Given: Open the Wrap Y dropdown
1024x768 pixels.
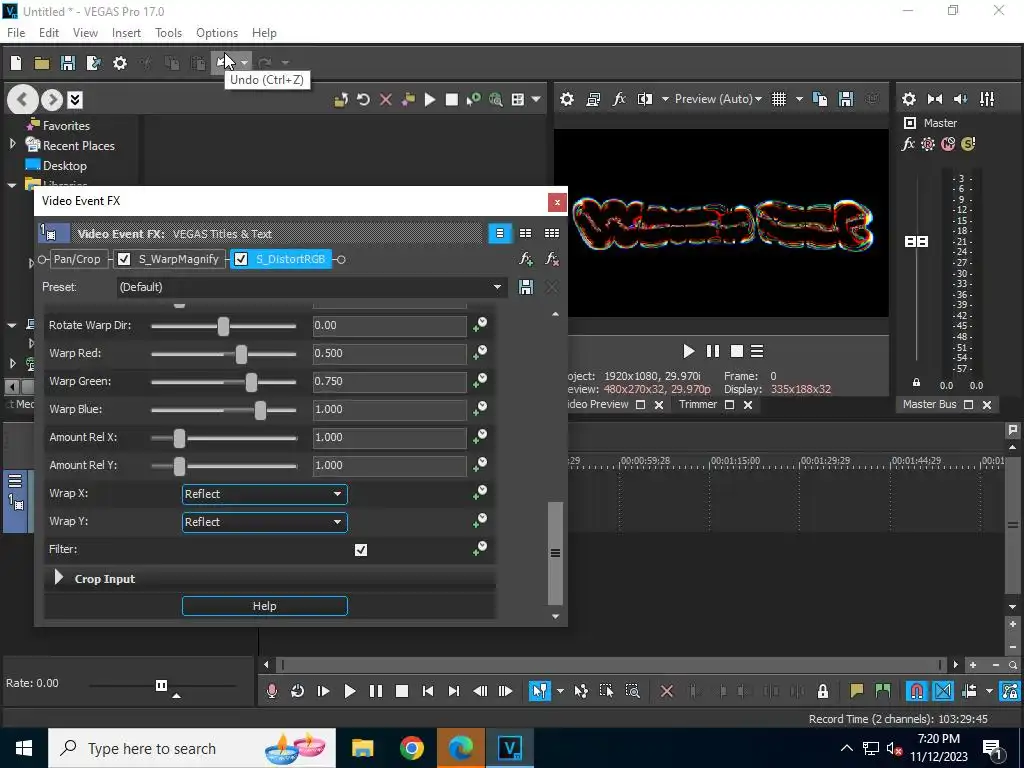Looking at the screenshot, I should coord(264,522).
